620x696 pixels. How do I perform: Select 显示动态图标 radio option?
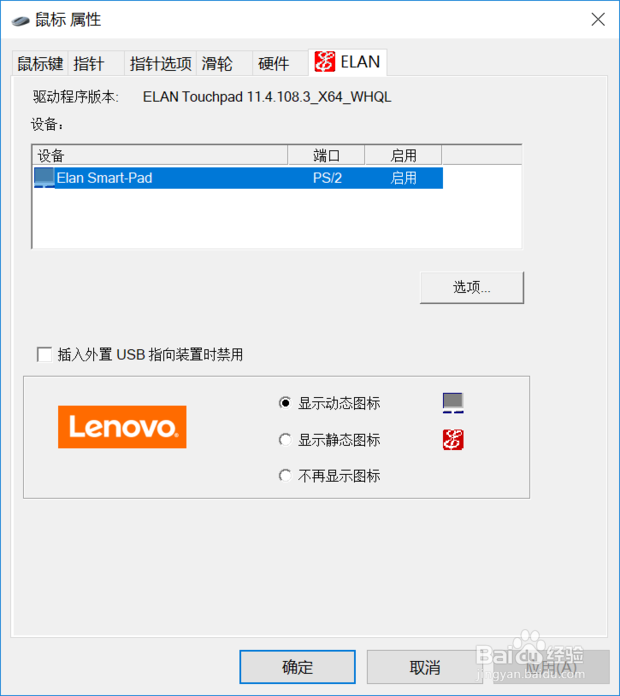[x=285, y=403]
